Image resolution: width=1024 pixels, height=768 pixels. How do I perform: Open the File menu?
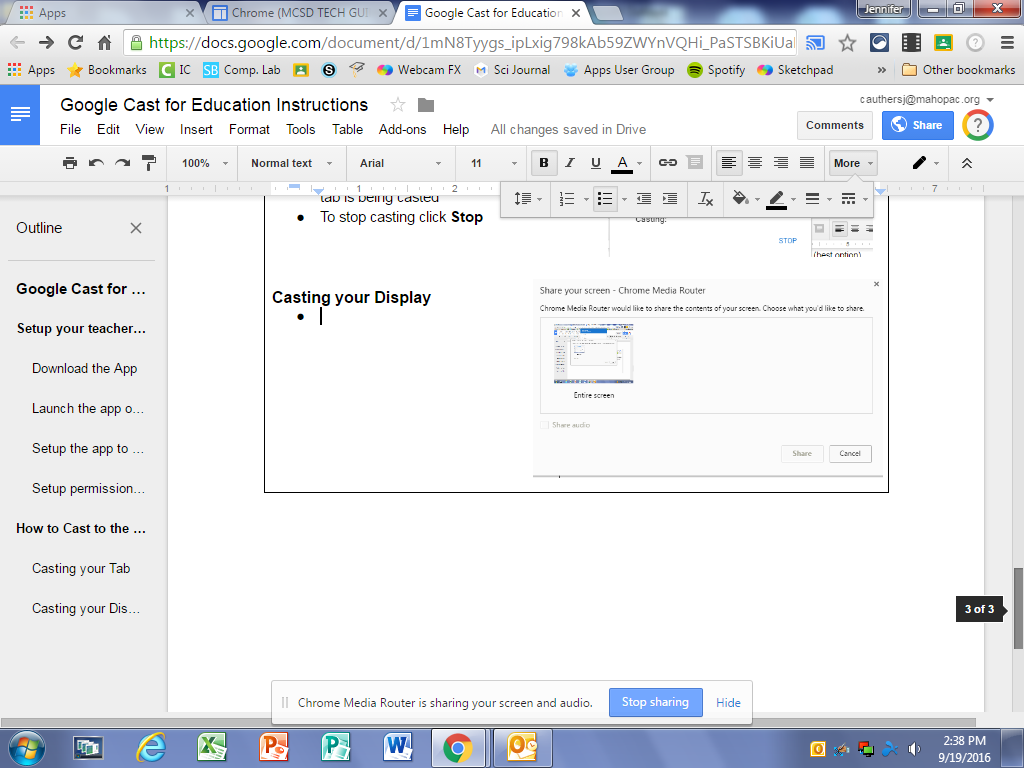pyautogui.click(x=71, y=129)
